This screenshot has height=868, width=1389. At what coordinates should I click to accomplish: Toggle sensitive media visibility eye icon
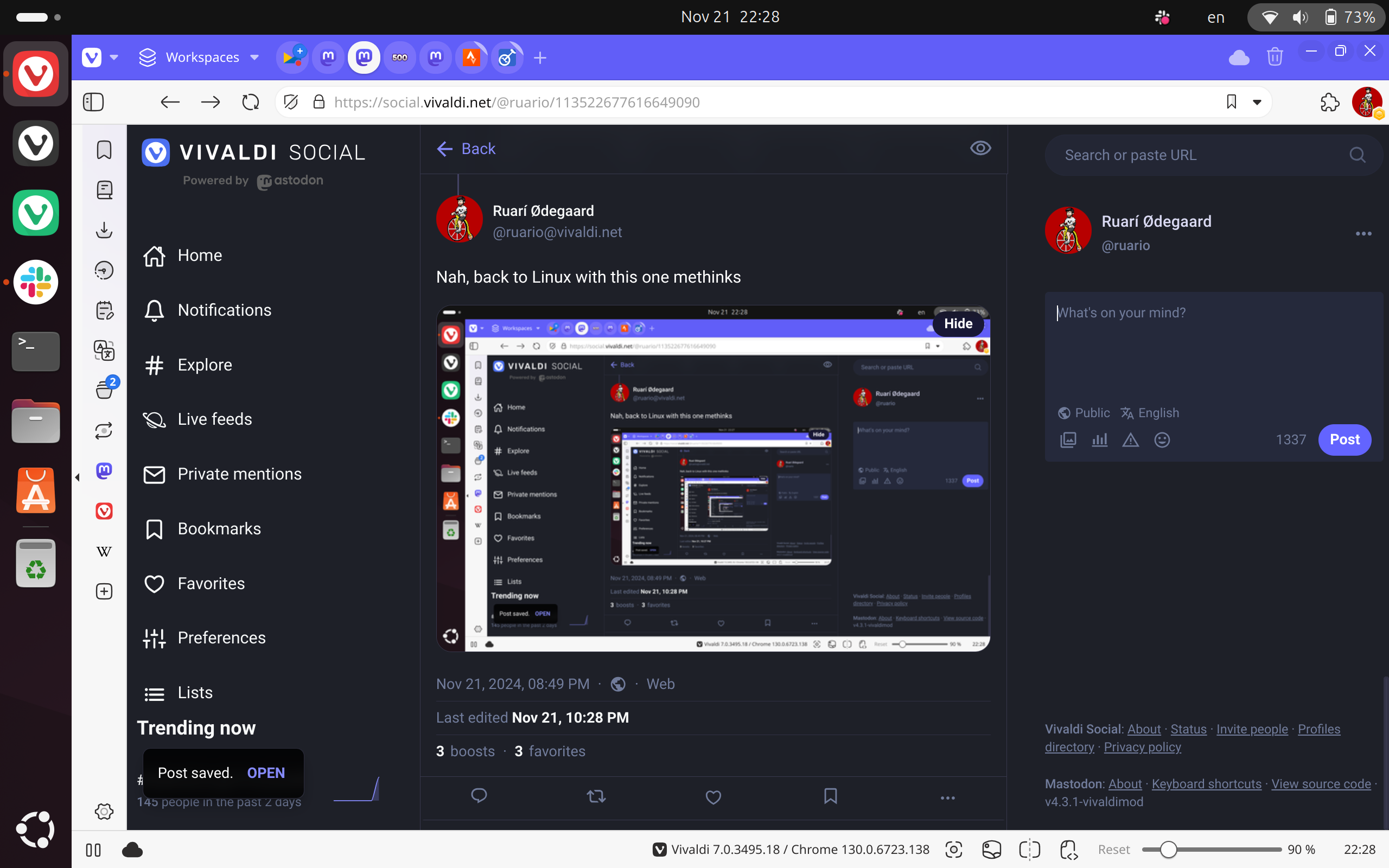[x=980, y=149]
